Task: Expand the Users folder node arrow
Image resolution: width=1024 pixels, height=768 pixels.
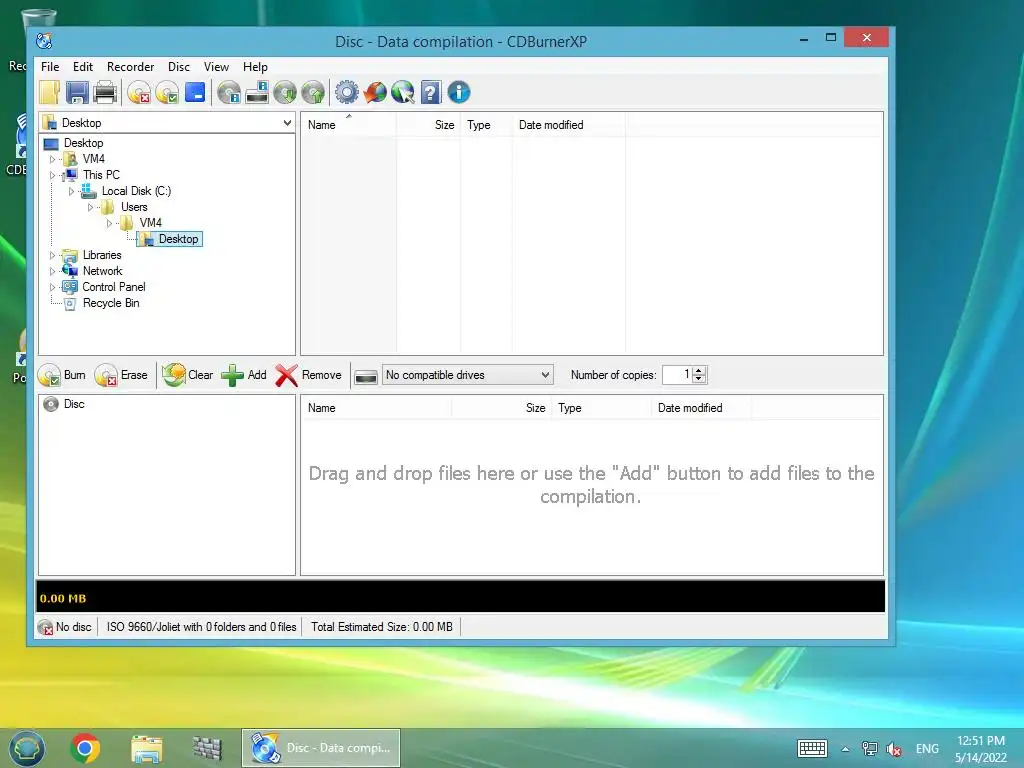Action: point(91,207)
